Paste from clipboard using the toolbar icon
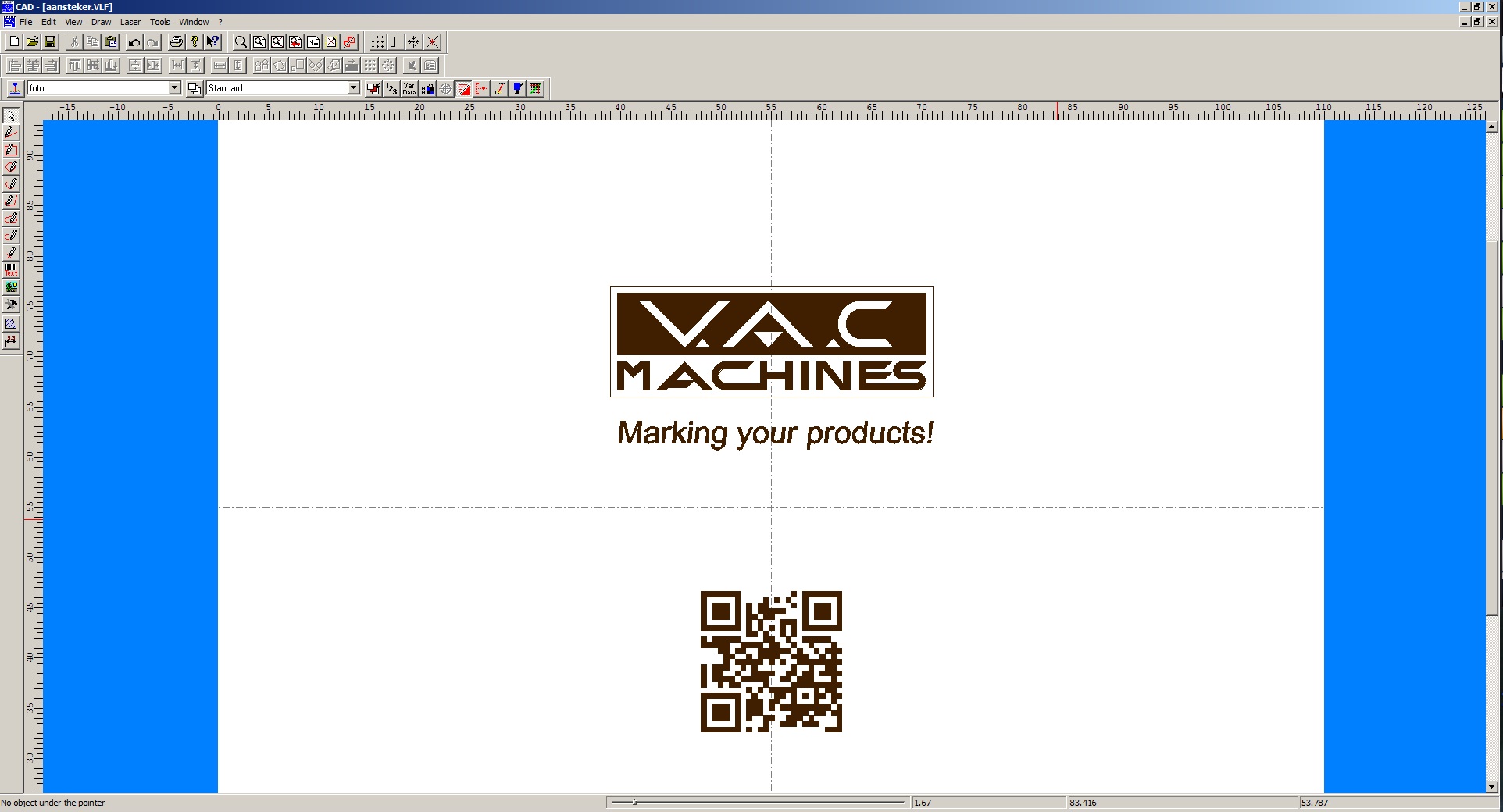 (x=110, y=42)
